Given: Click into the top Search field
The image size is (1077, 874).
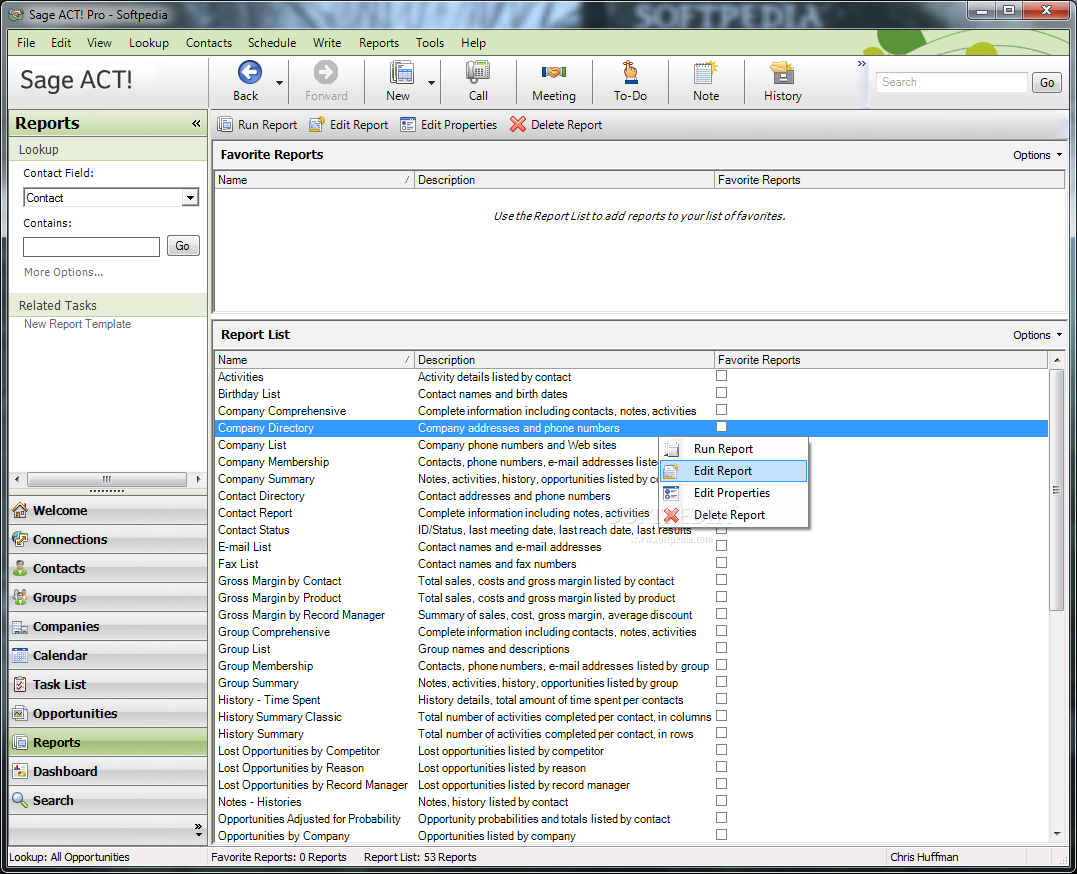Looking at the screenshot, I should click(x=952, y=82).
